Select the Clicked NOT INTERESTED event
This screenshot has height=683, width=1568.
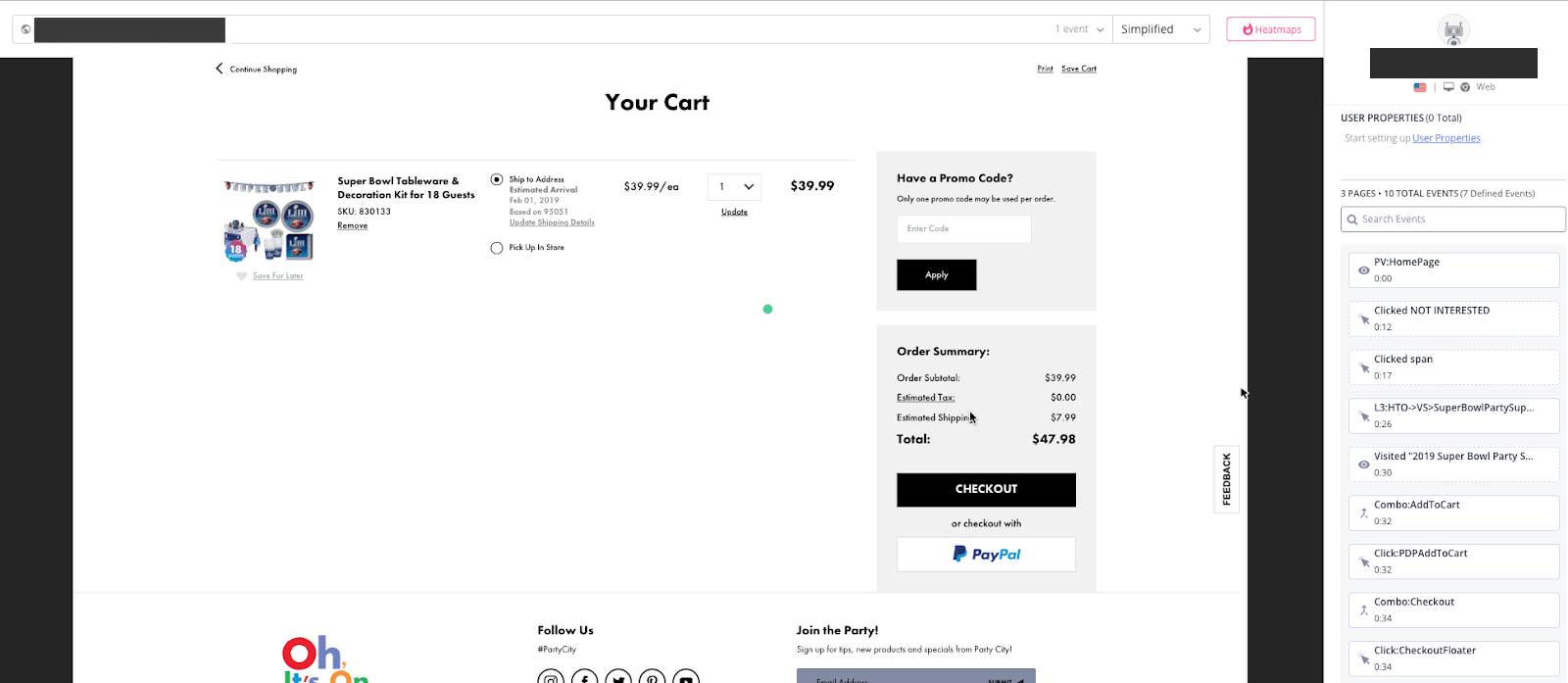[1453, 318]
